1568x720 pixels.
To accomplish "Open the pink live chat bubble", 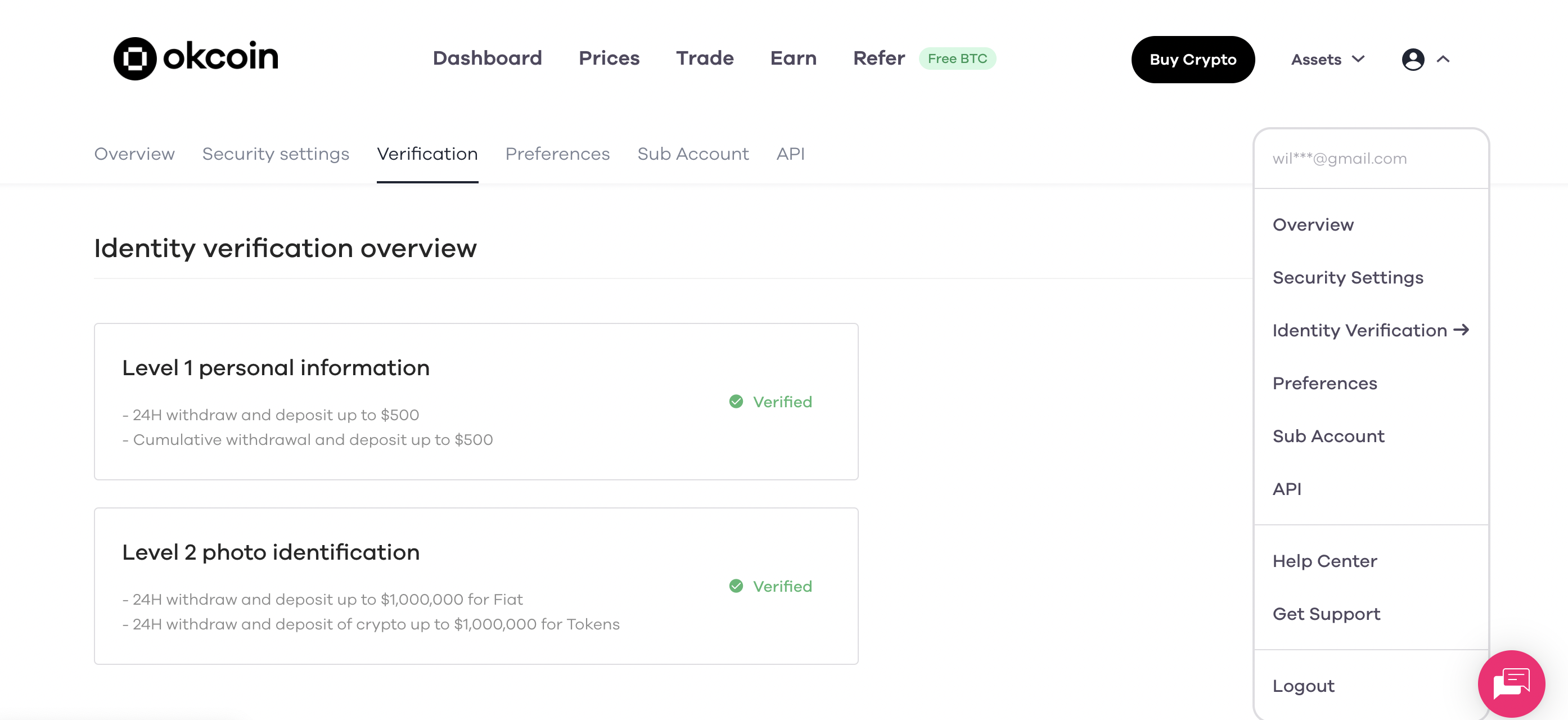I will point(1511,683).
